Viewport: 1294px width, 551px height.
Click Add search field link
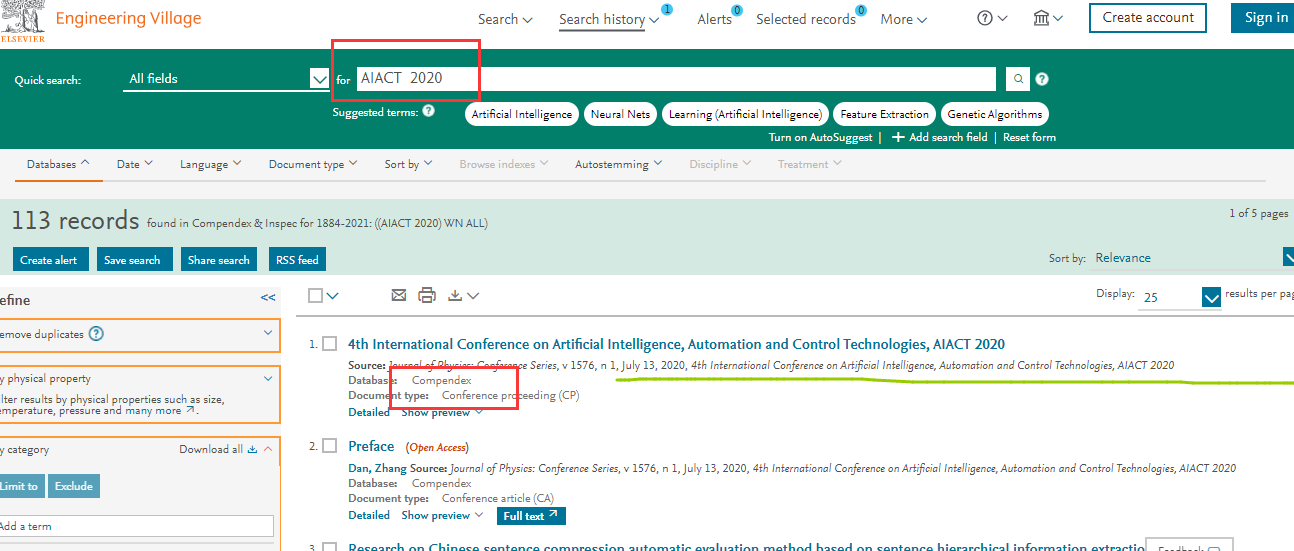[x=940, y=137]
